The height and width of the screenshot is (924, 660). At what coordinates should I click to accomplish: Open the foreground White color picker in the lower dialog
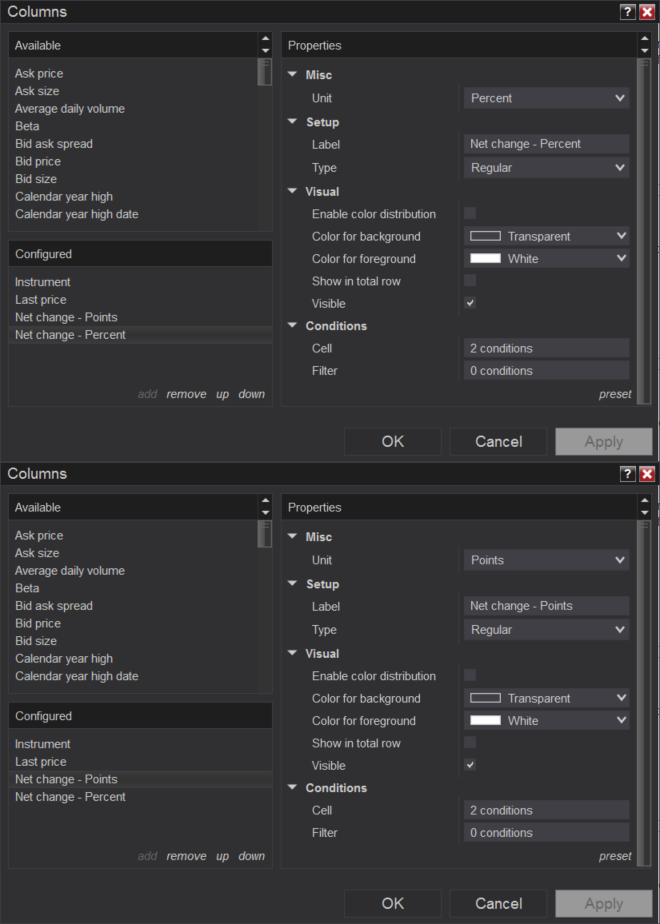coord(546,720)
